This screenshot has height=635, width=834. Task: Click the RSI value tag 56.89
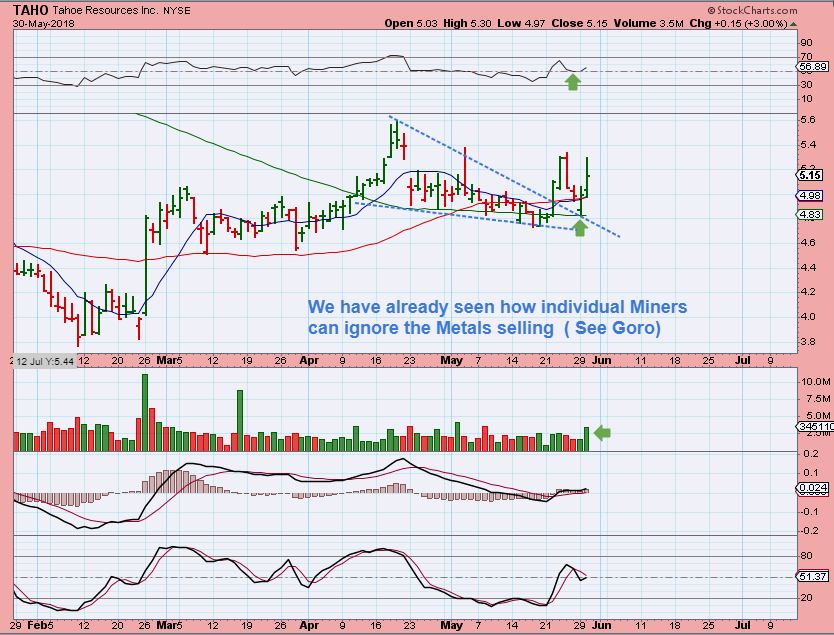[812, 66]
